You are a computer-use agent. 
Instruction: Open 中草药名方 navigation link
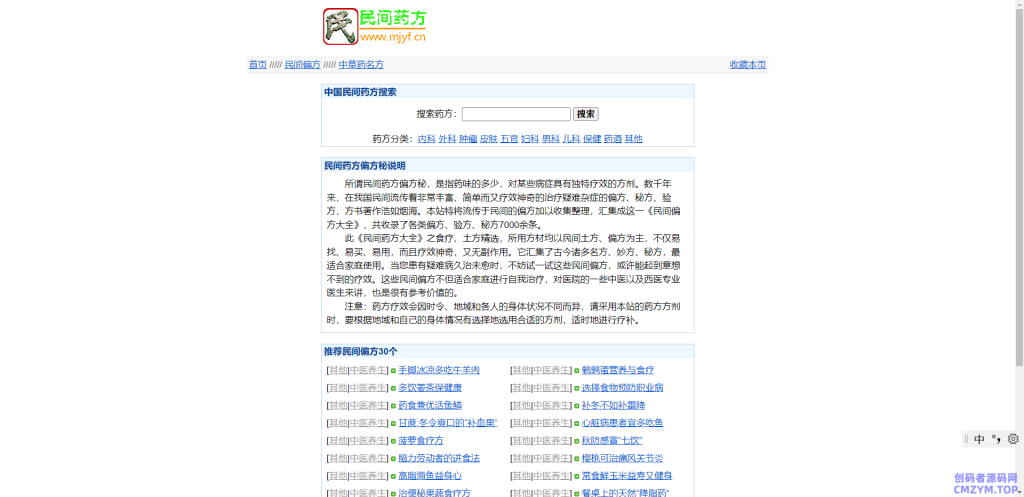tap(361, 65)
